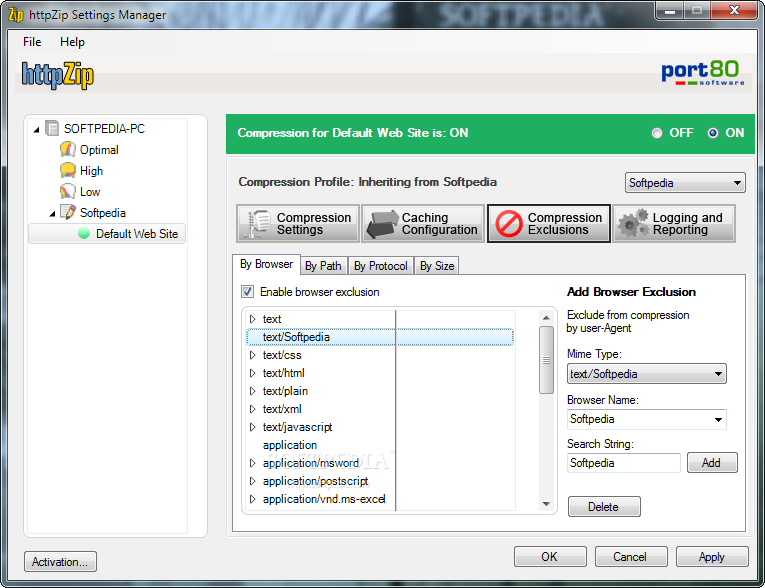Expand the application/postscript node
This screenshot has width=765, height=588.
point(252,481)
